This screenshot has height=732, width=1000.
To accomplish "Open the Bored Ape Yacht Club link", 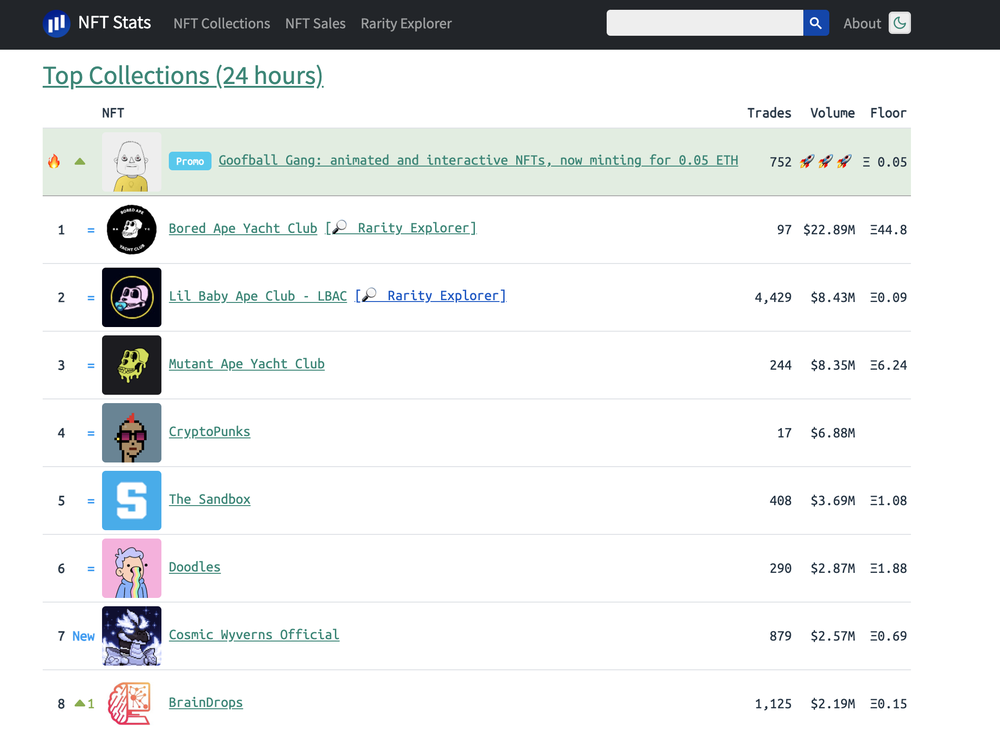I will click(x=243, y=228).
